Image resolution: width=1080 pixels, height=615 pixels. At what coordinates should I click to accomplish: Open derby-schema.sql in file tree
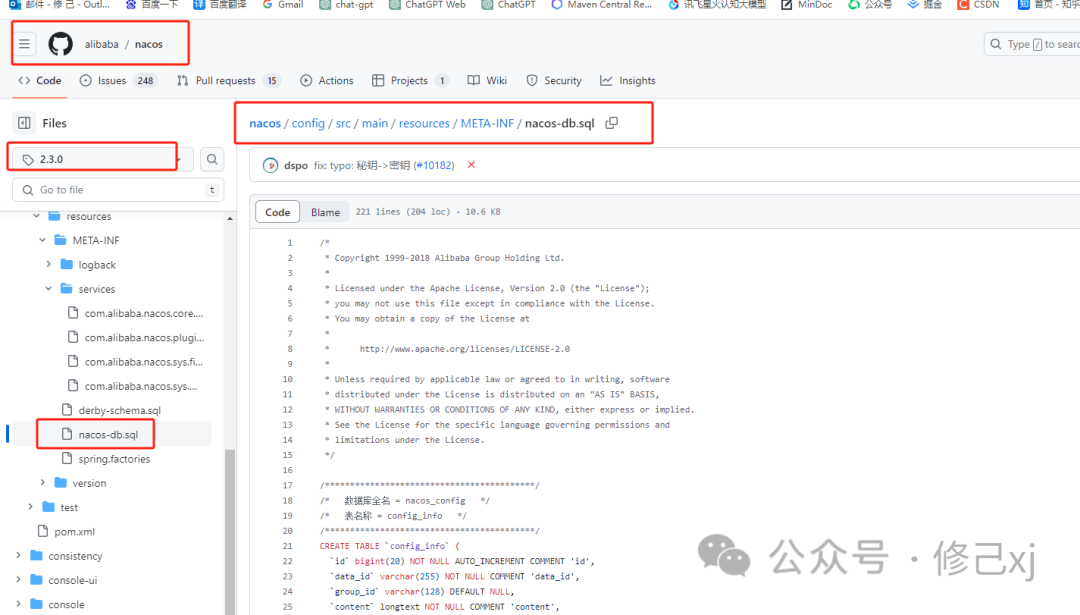(x=119, y=410)
